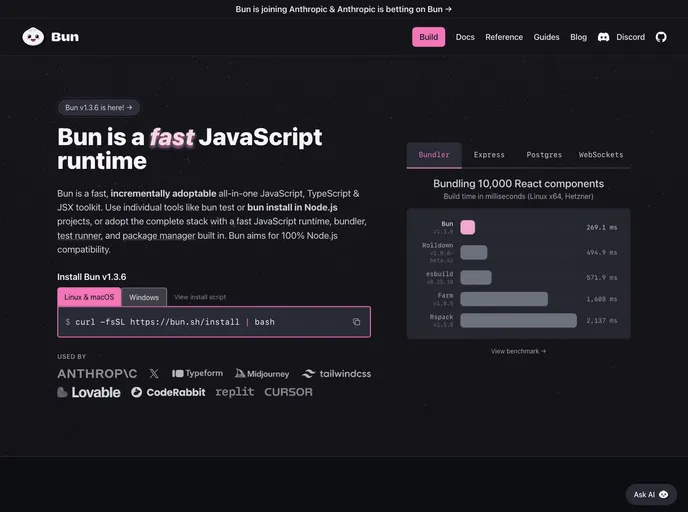
Task: Click the X (Twitter) logo
Action: (x=154, y=373)
